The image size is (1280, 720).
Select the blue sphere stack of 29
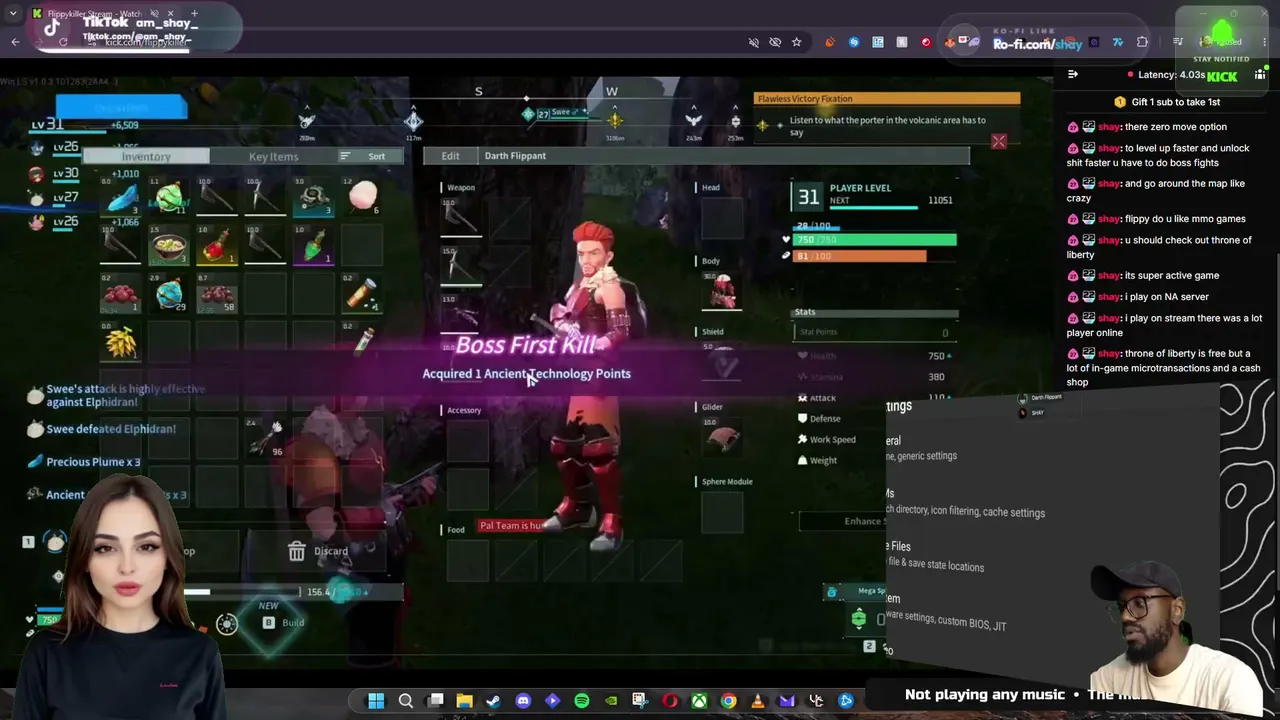point(168,294)
